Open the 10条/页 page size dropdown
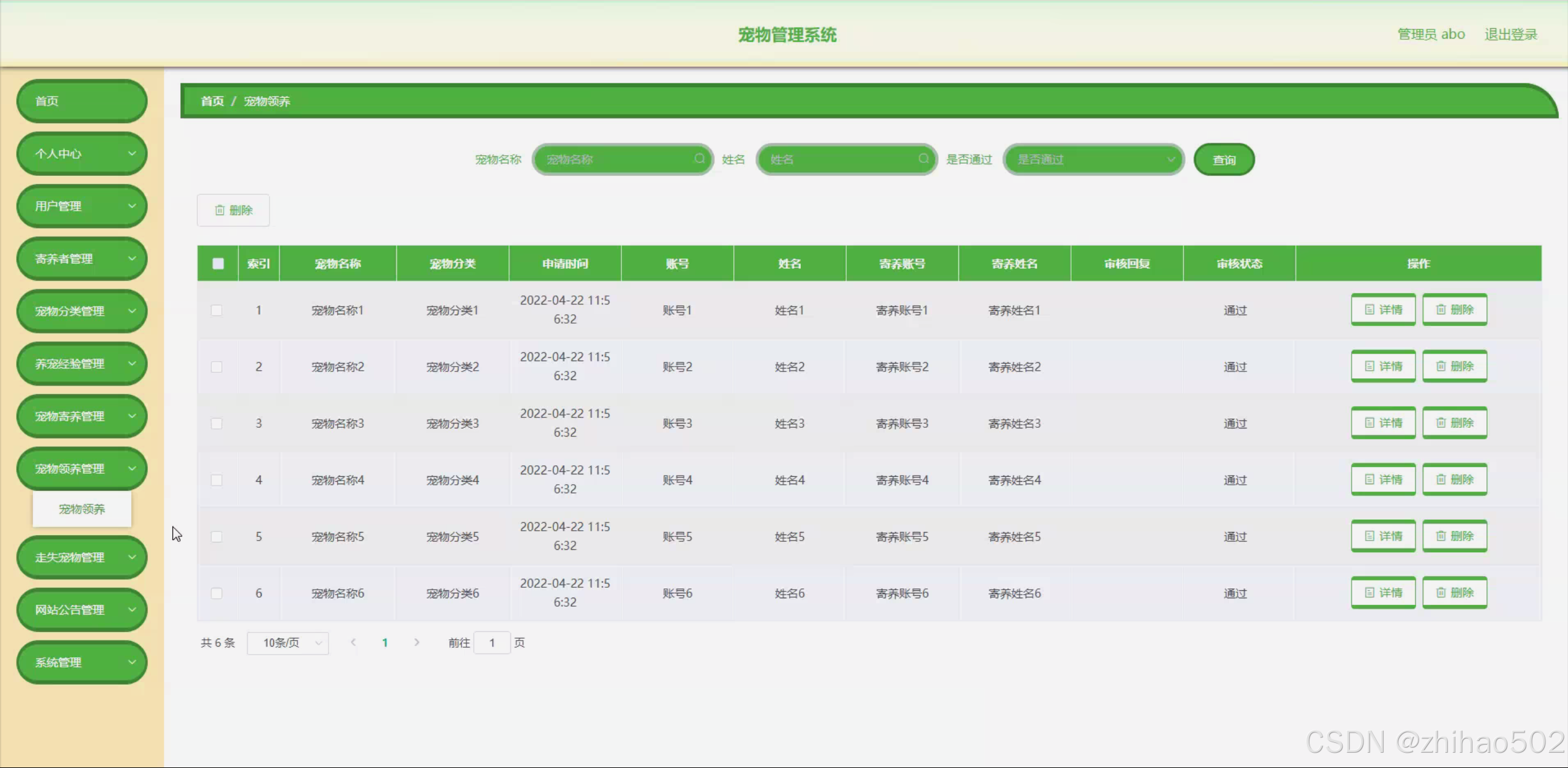 click(287, 643)
